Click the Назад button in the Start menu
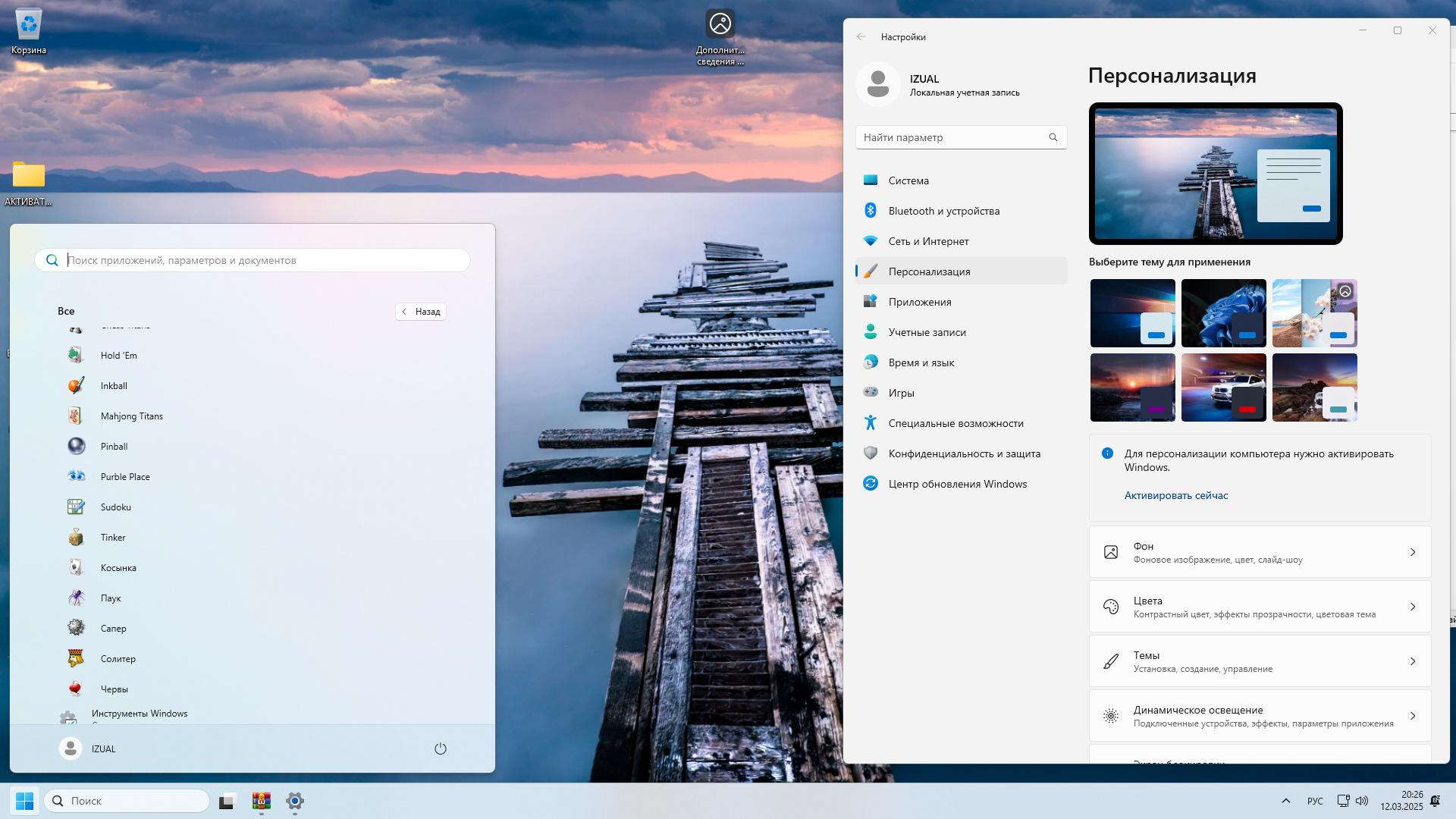This screenshot has width=1456, height=819. coord(421,312)
